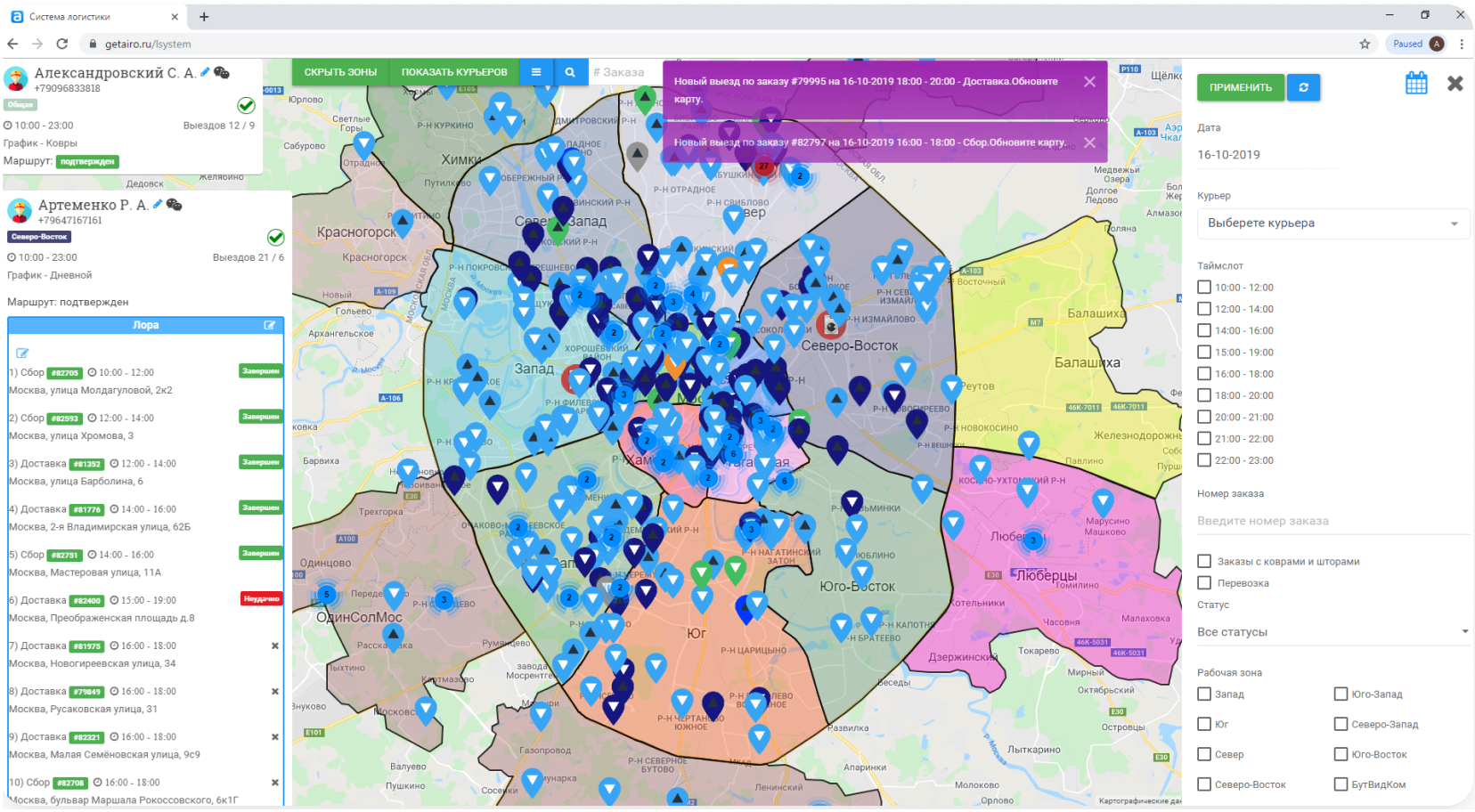Select the Юг working zone checkbox

click(x=1204, y=725)
